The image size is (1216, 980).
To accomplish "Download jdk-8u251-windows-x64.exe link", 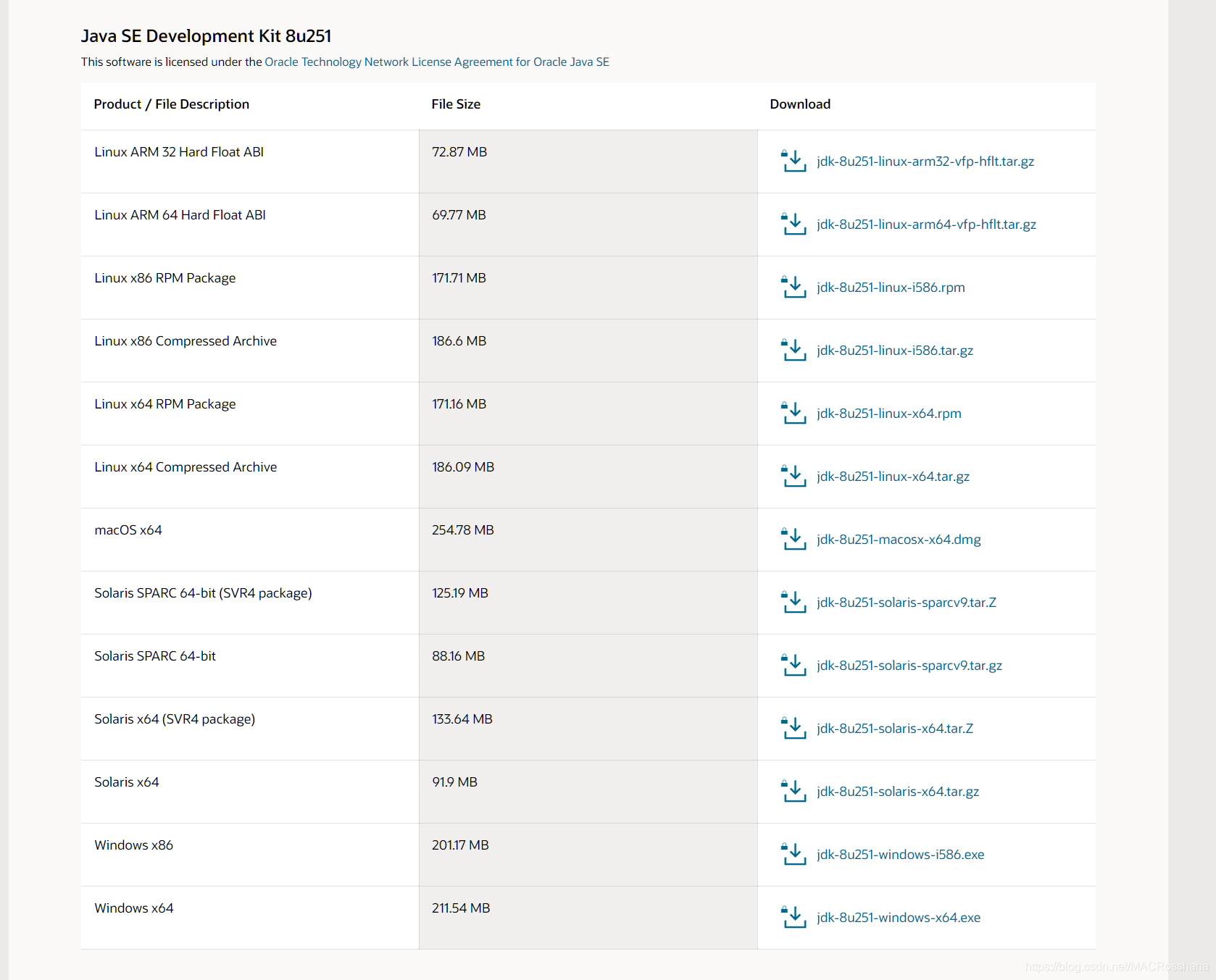I will (899, 918).
